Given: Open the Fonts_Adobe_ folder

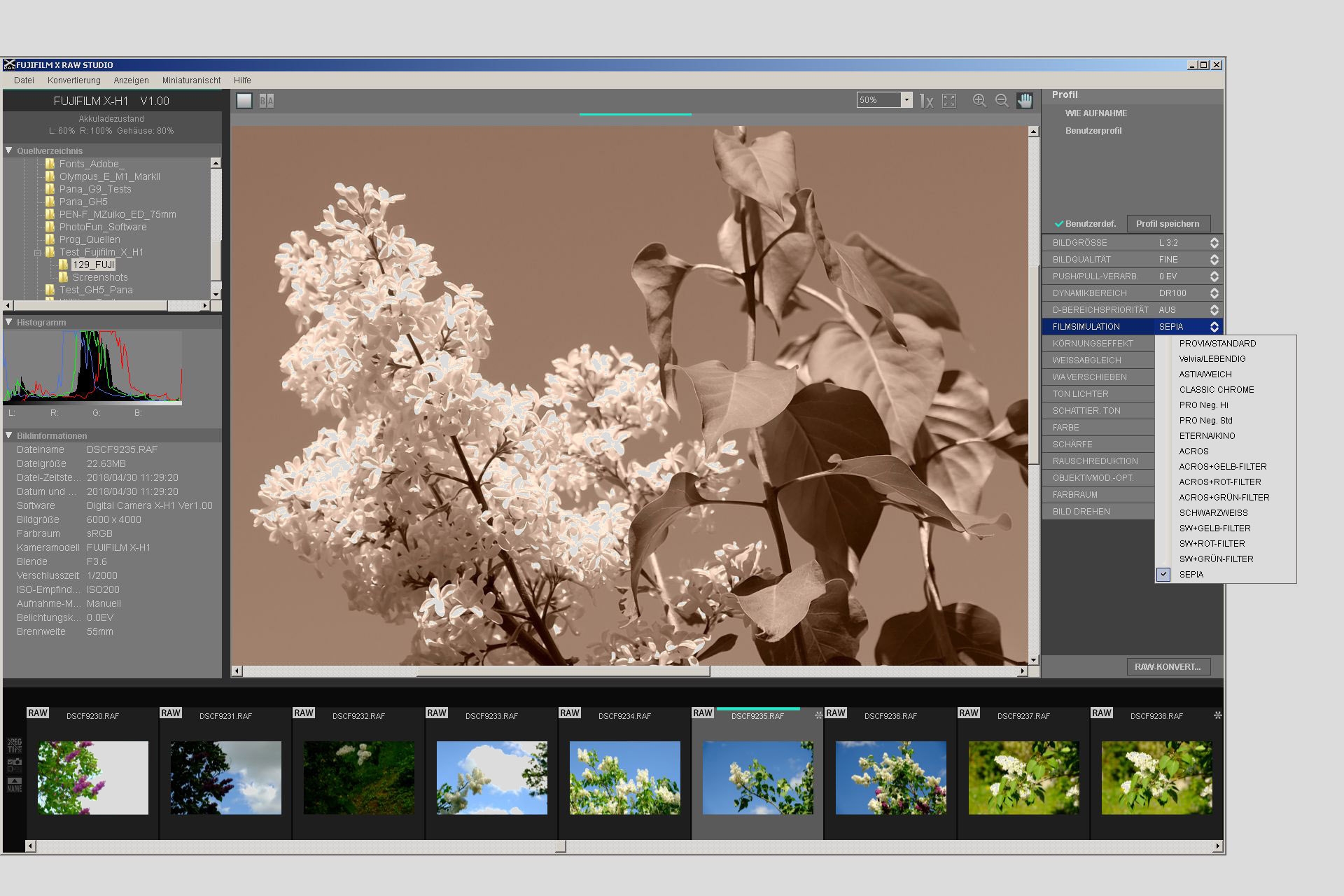Looking at the screenshot, I should [x=91, y=164].
